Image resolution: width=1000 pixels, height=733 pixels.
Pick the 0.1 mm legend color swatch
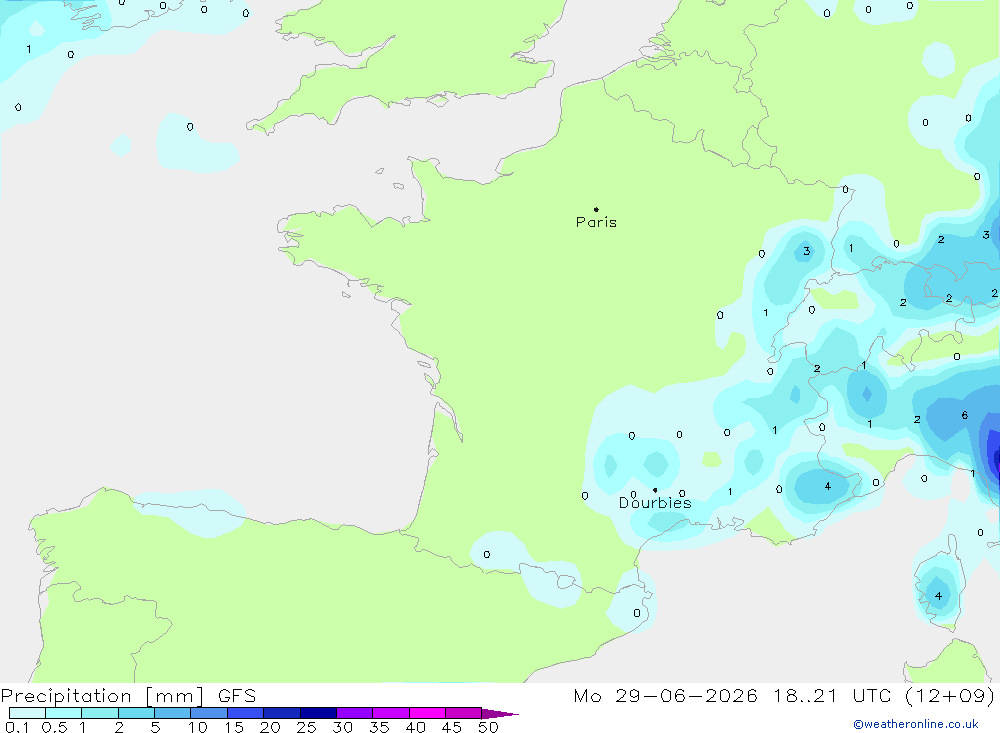pos(27,713)
